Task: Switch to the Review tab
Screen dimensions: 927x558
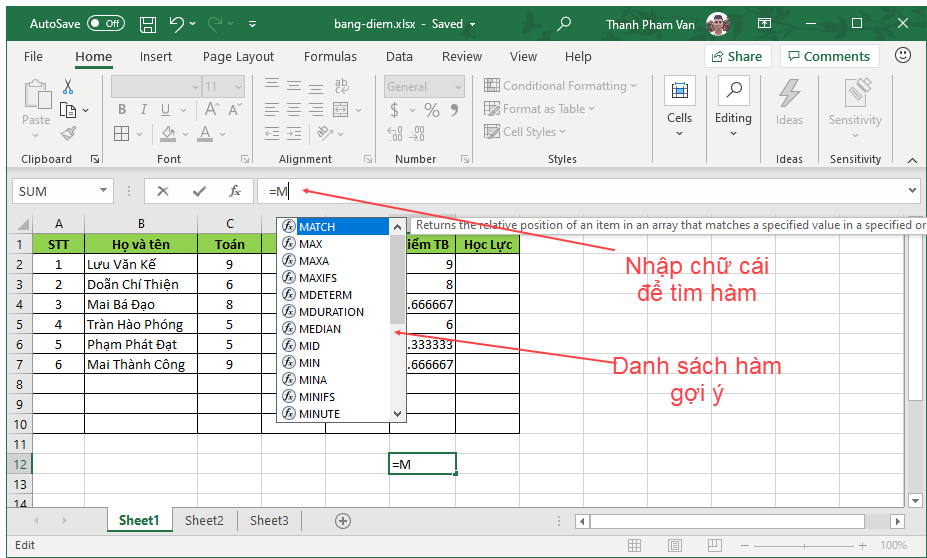Action: 462,57
